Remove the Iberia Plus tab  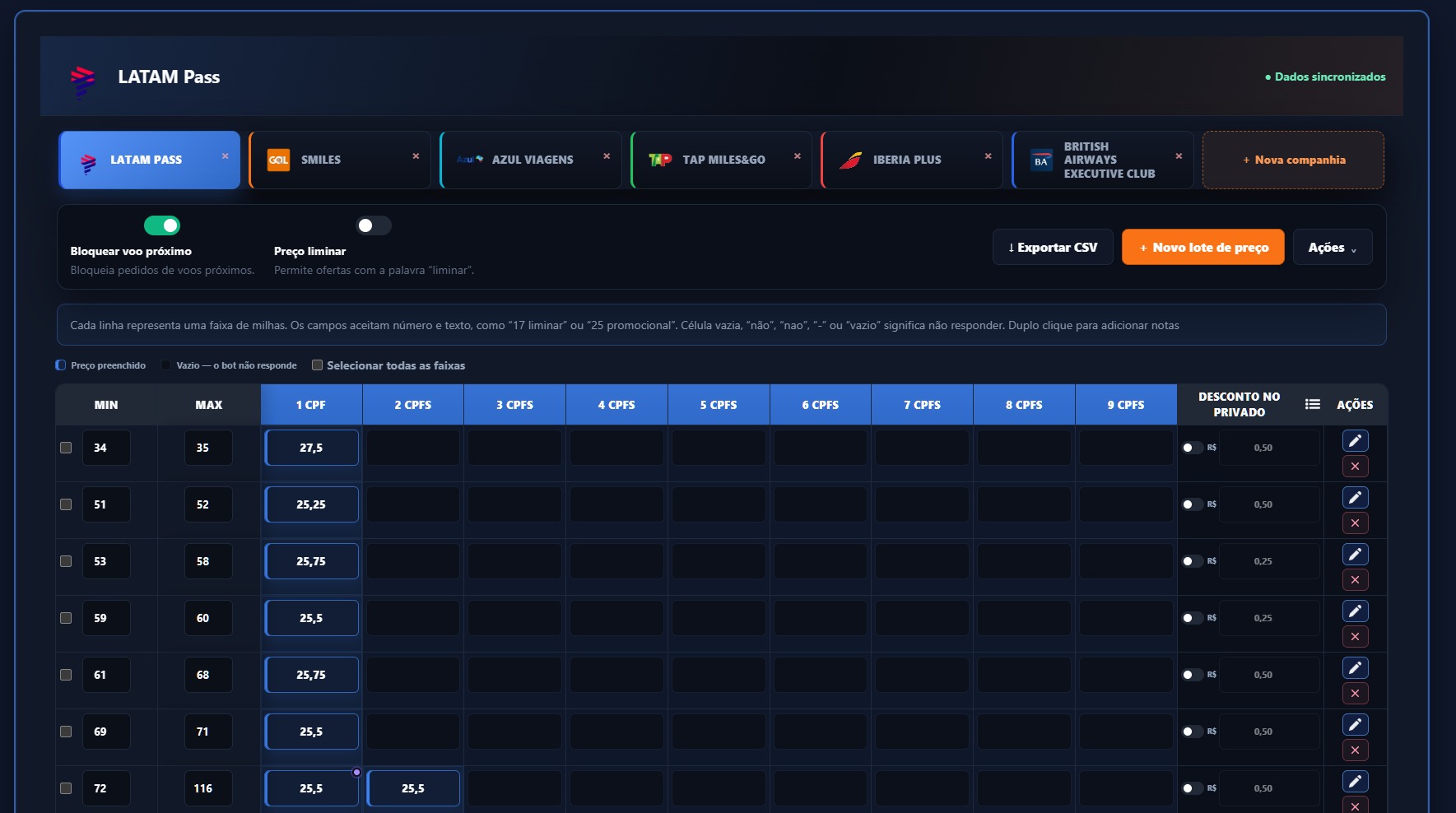[988, 156]
